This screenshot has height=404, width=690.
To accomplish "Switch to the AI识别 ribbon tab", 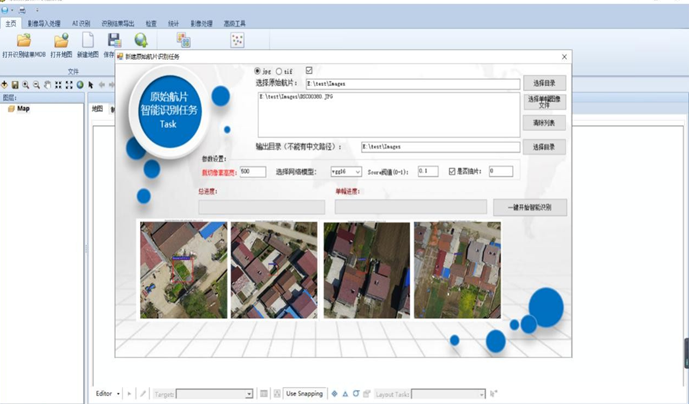I will 81,22.
